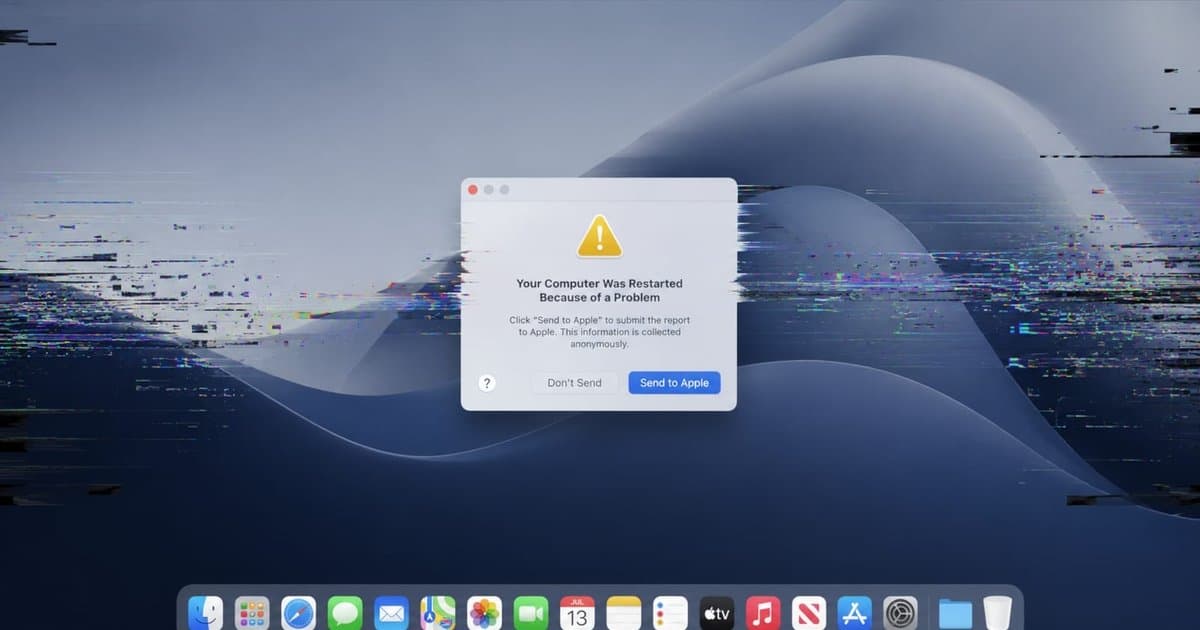Screen dimensions: 1200x630
Task: Open the App Store from Dock
Action: [855, 613]
